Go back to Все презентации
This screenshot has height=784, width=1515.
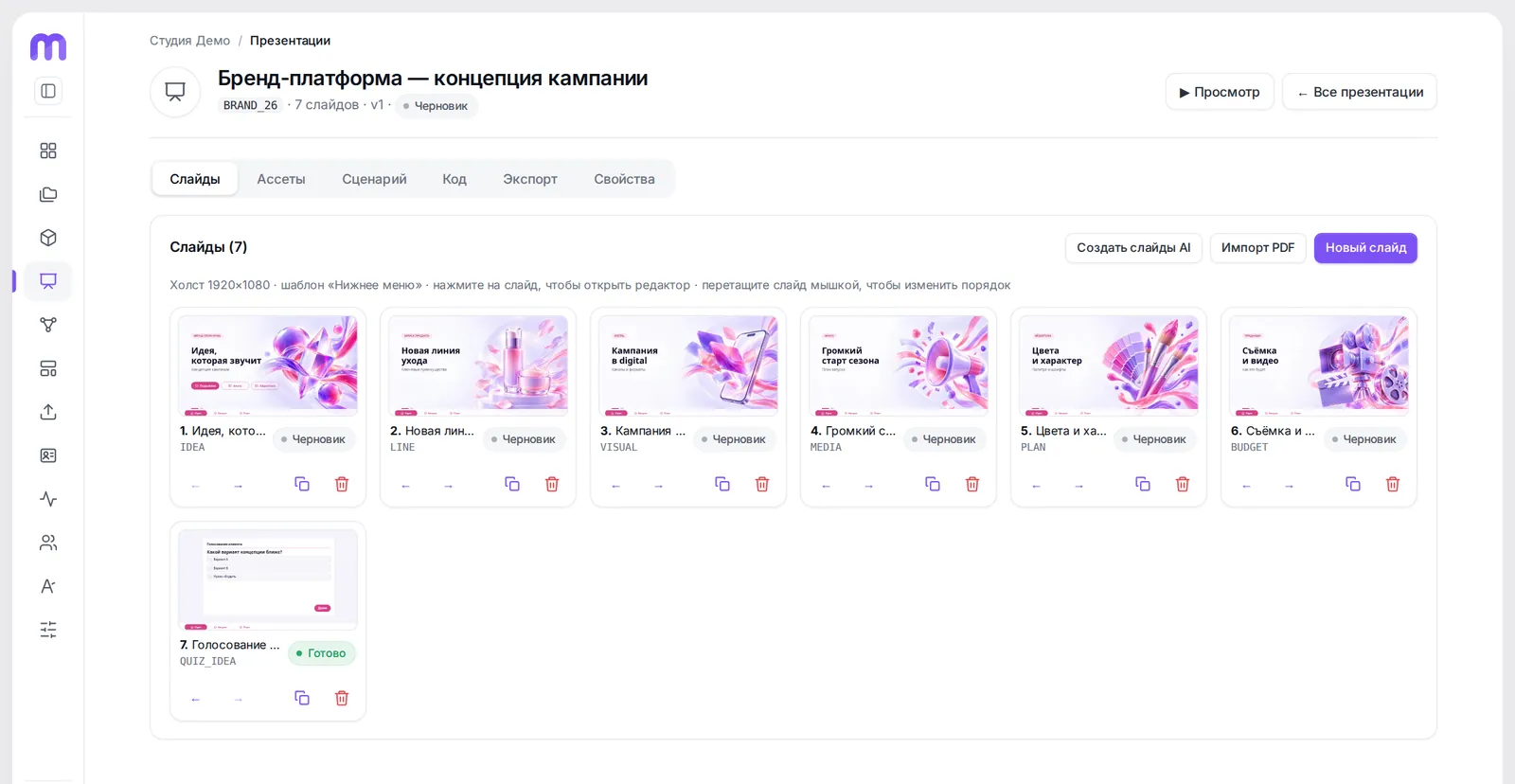click(1360, 92)
